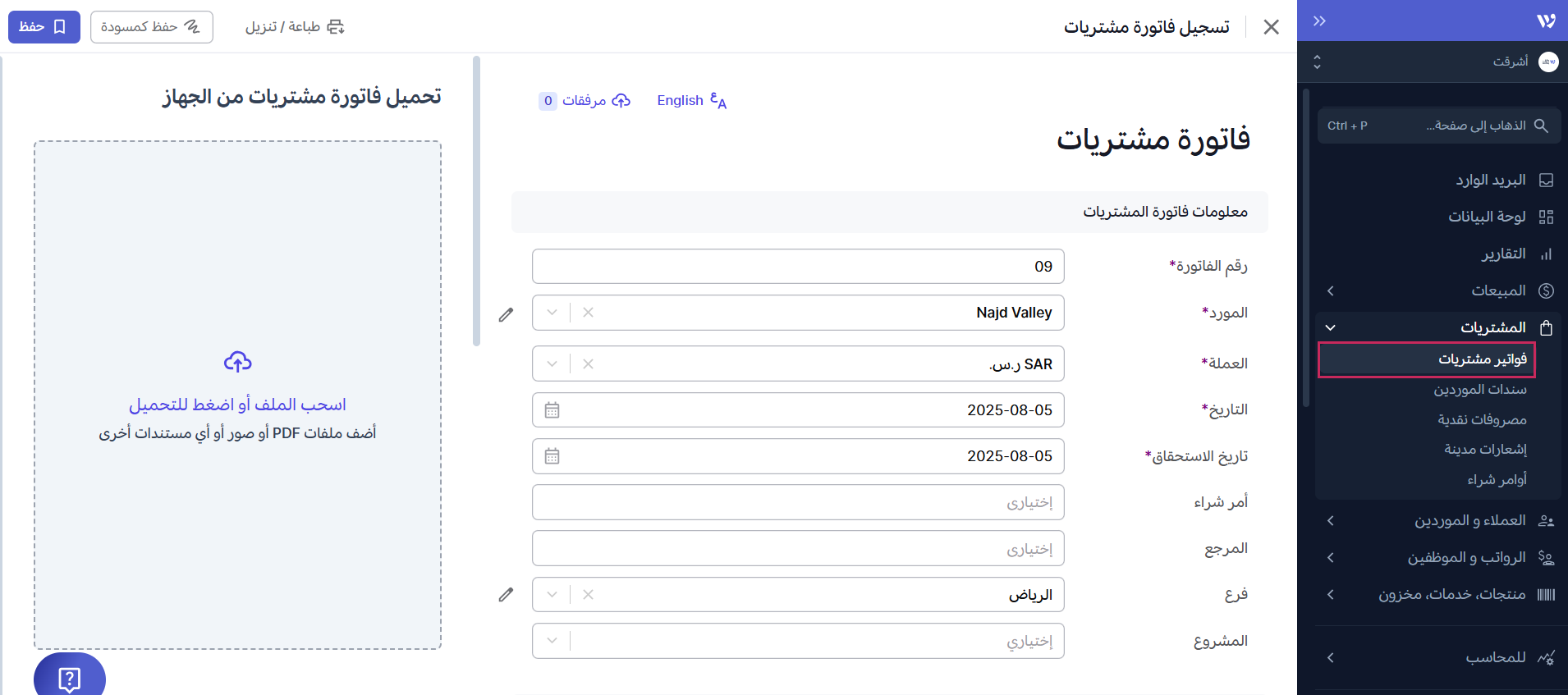This screenshot has width=1568, height=695.
Task: Open the due date calendar icon
Action: tap(552, 456)
